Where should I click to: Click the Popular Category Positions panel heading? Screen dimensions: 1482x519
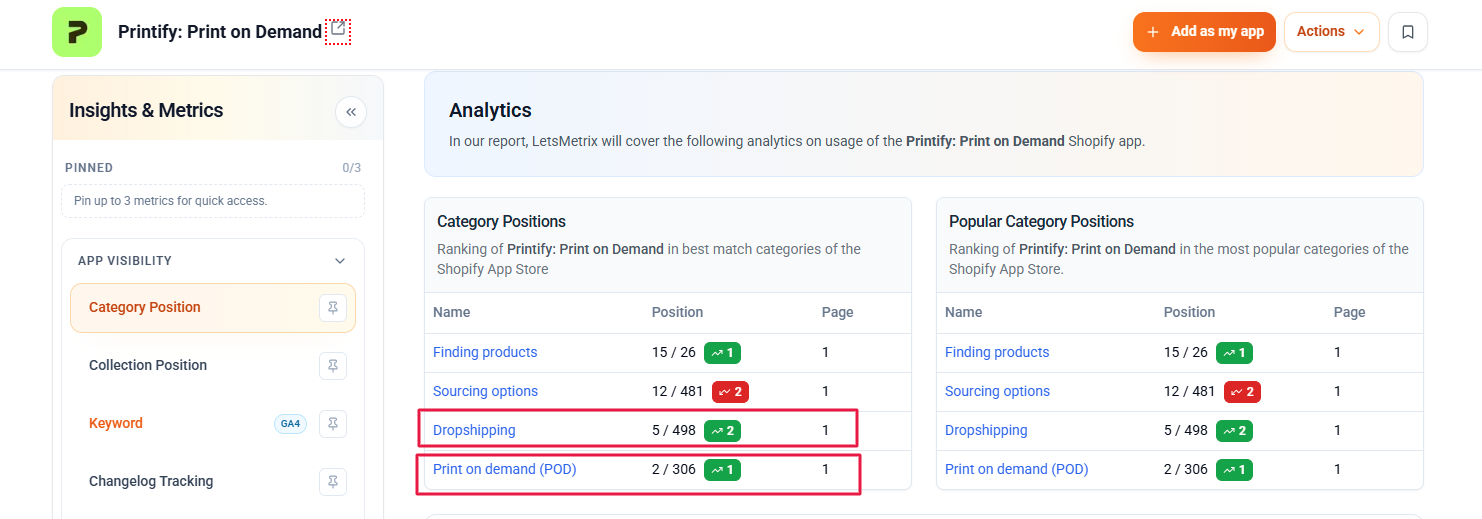pos(1041,222)
